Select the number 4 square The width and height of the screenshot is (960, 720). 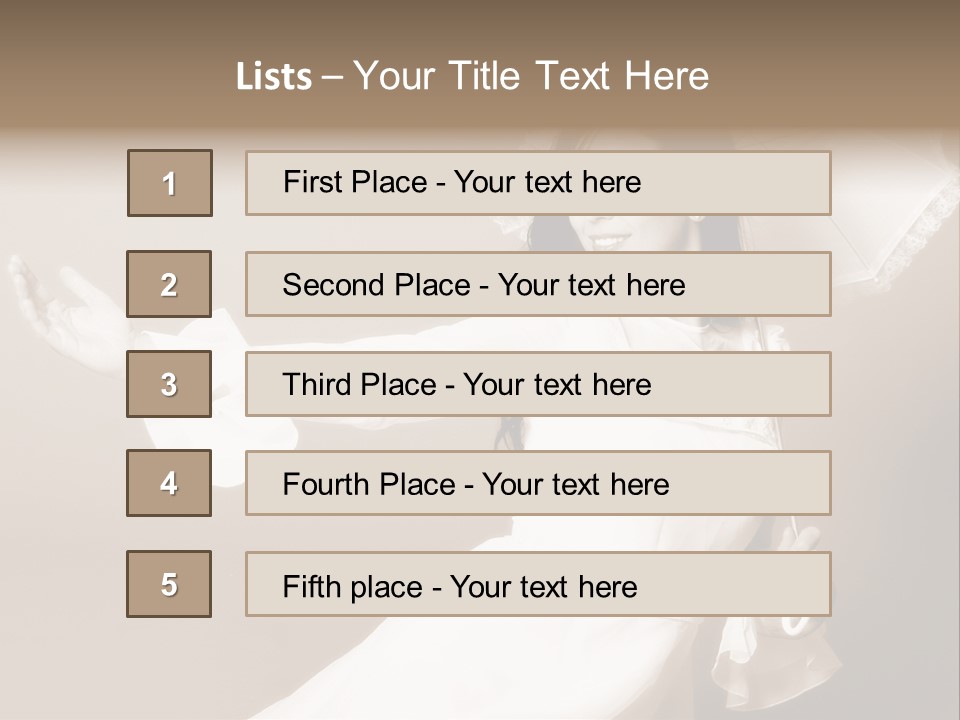click(169, 483)
